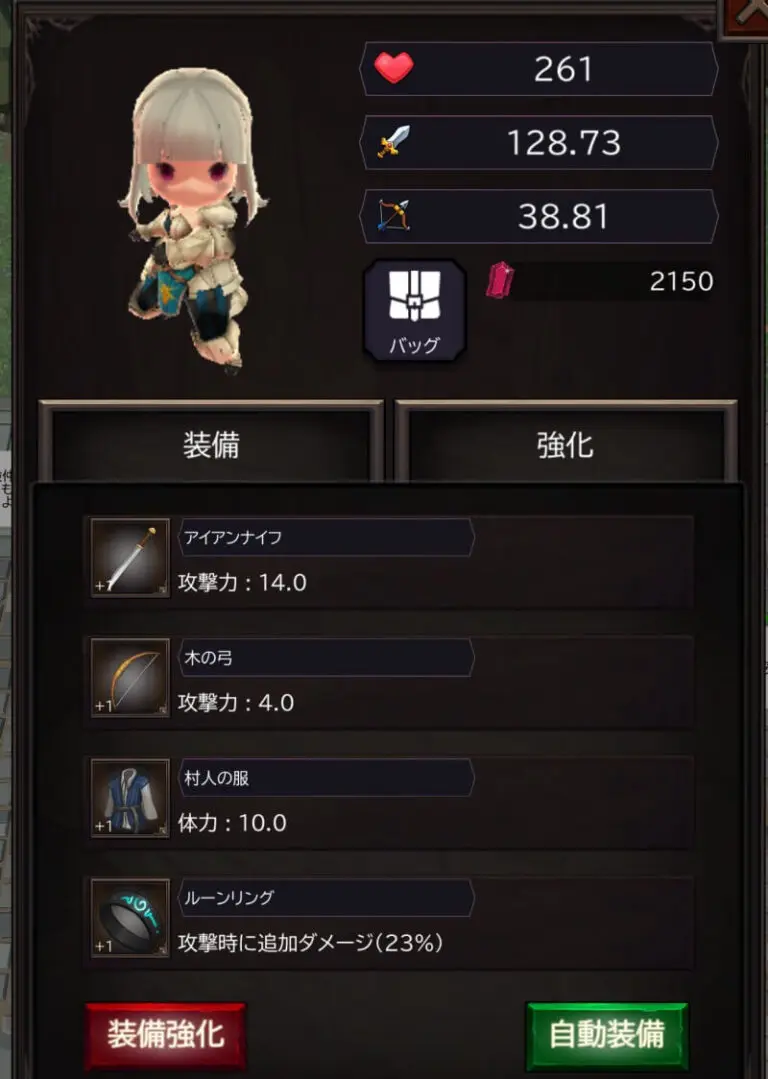Switch to the 強化 enhancement tab
This screenshot has height=1079, width=768.
point(566,444)
